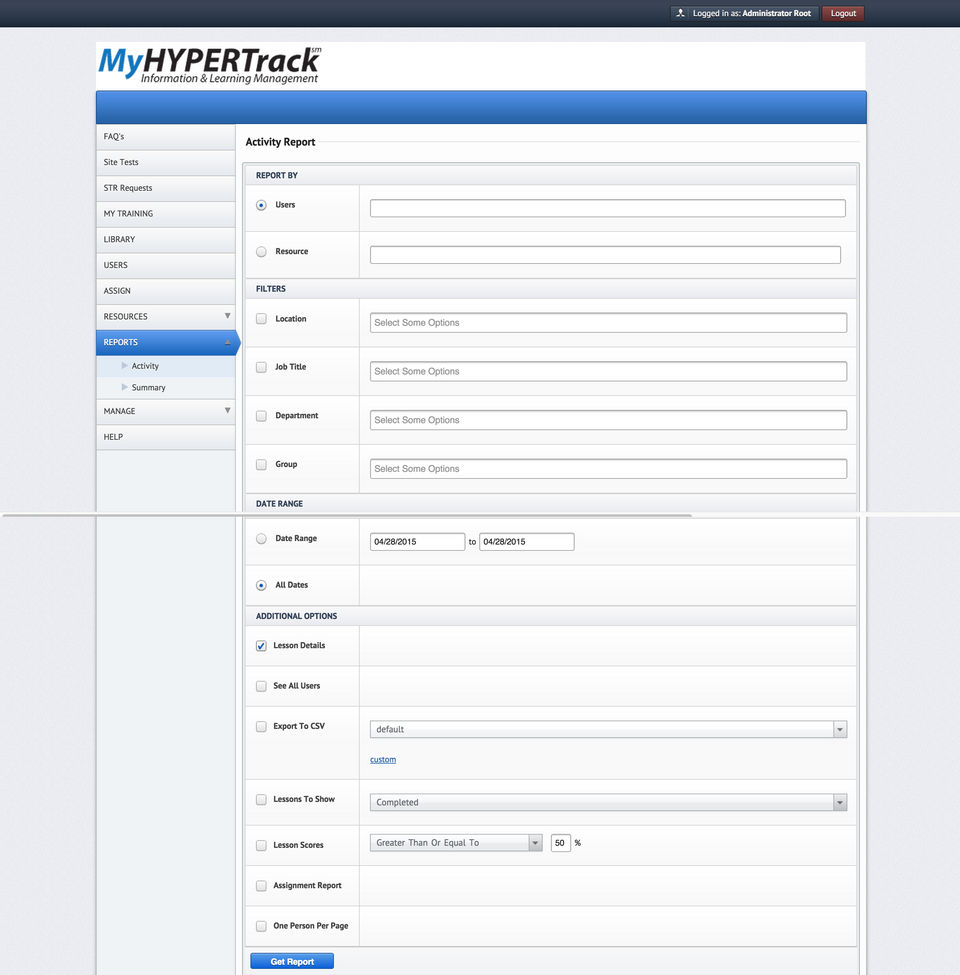Image resolution: width=960 pixels, height=975 pixels.
Task: Open HELP in the sidebar
Action: 166,437
